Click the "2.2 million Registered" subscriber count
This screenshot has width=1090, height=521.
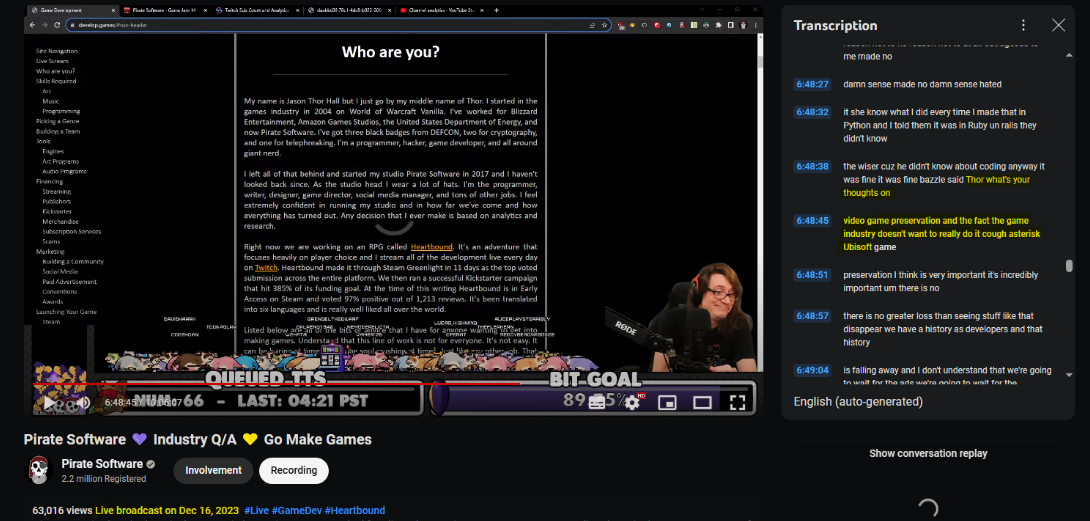(x=104, y=479)
